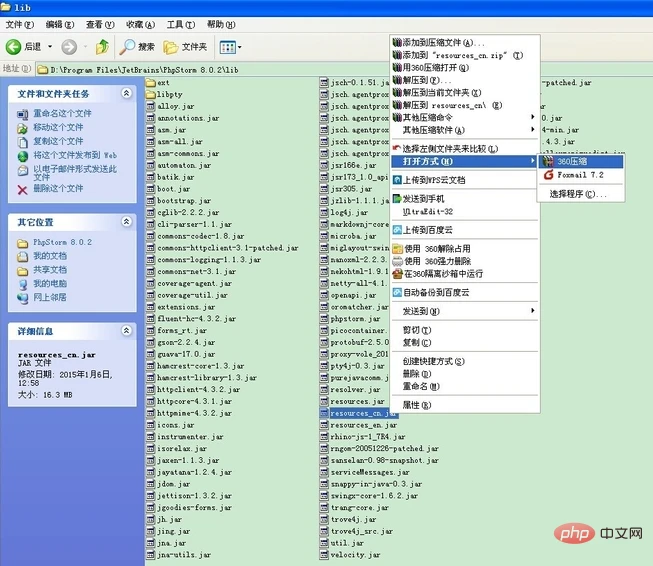
Task: Open 共享文档 in other places
Action: (x=50, y=269)
